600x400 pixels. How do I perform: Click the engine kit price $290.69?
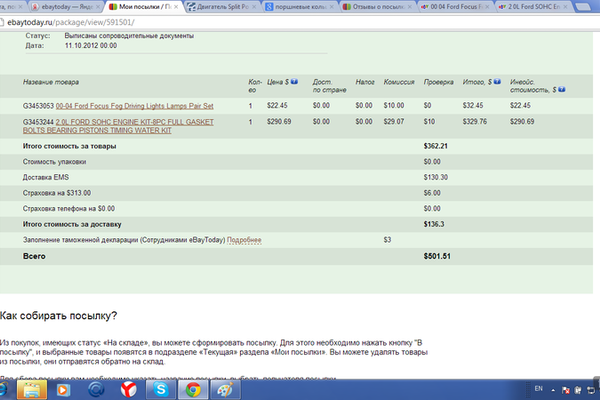click(279, 121)
